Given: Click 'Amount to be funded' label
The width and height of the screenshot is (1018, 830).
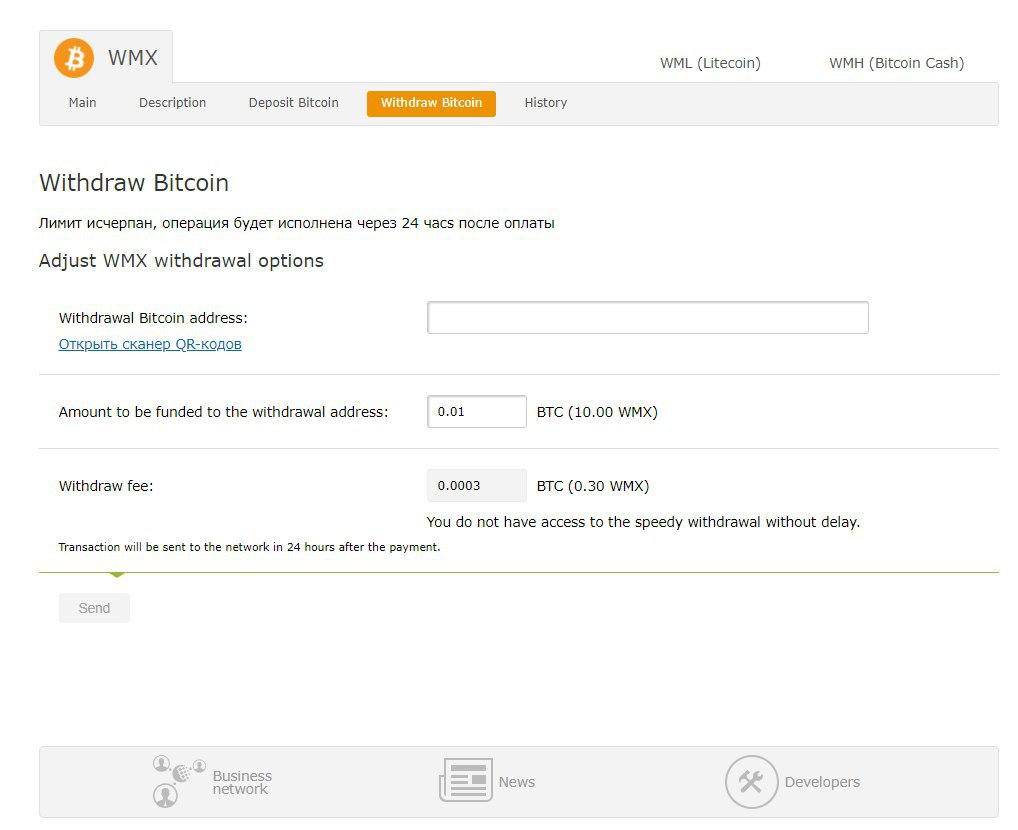Looking at the screenshot, I should point(223,412).
